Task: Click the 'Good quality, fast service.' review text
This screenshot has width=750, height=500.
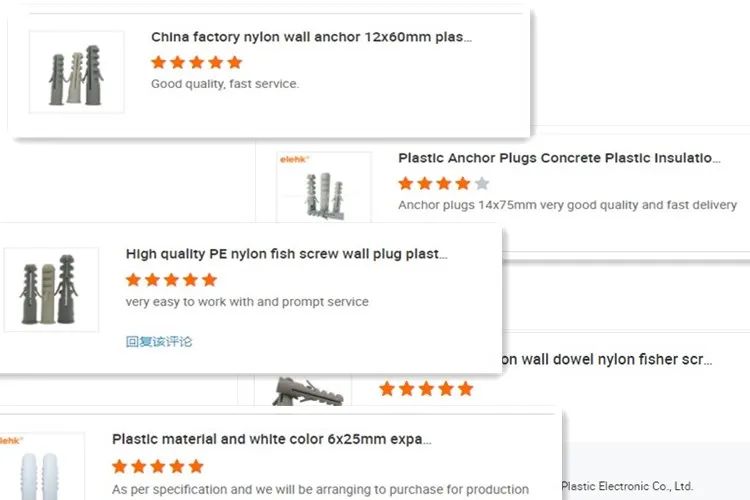Action: coord(224,84)
